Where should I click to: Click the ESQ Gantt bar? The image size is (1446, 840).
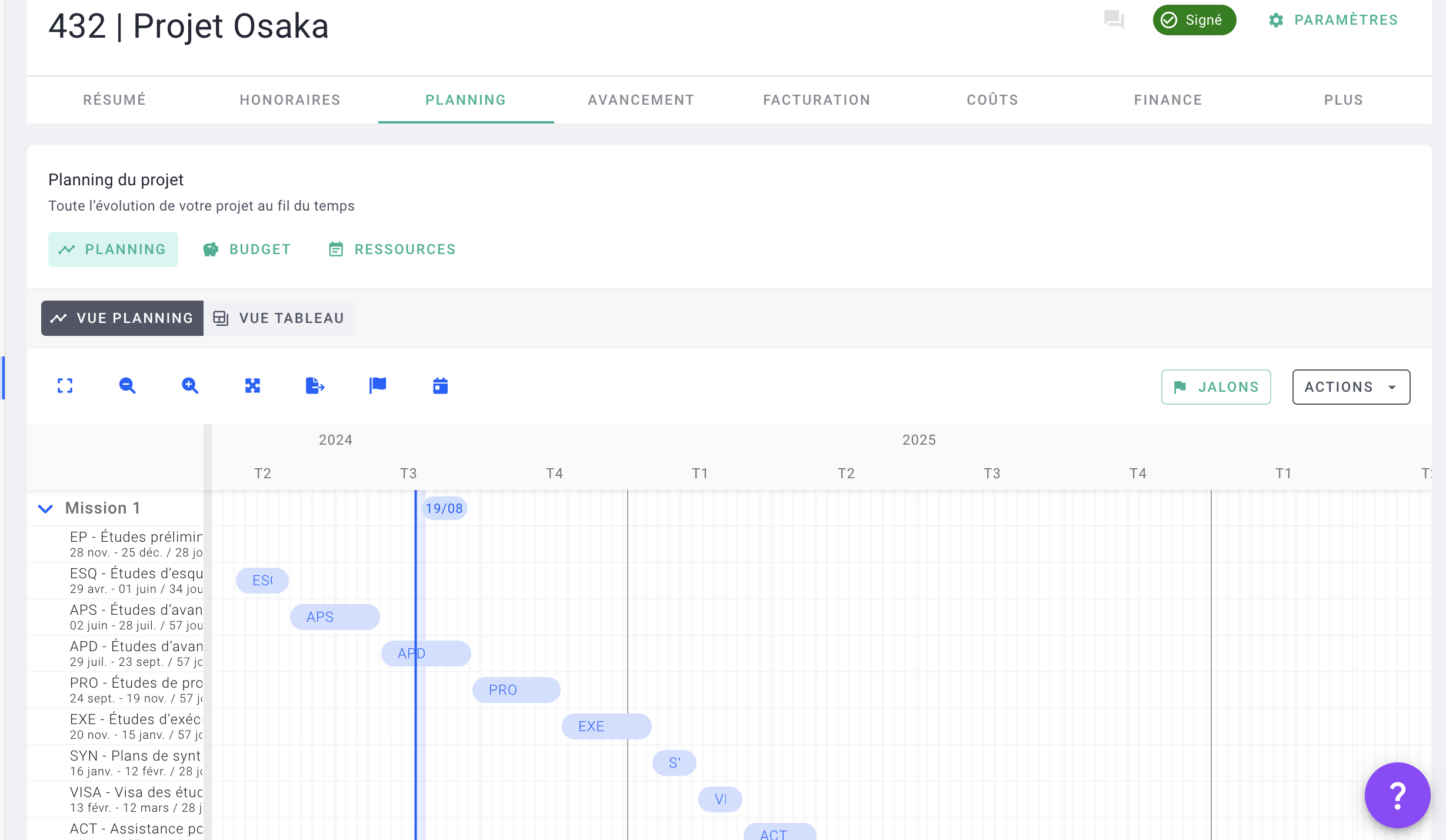click(262, 581)
